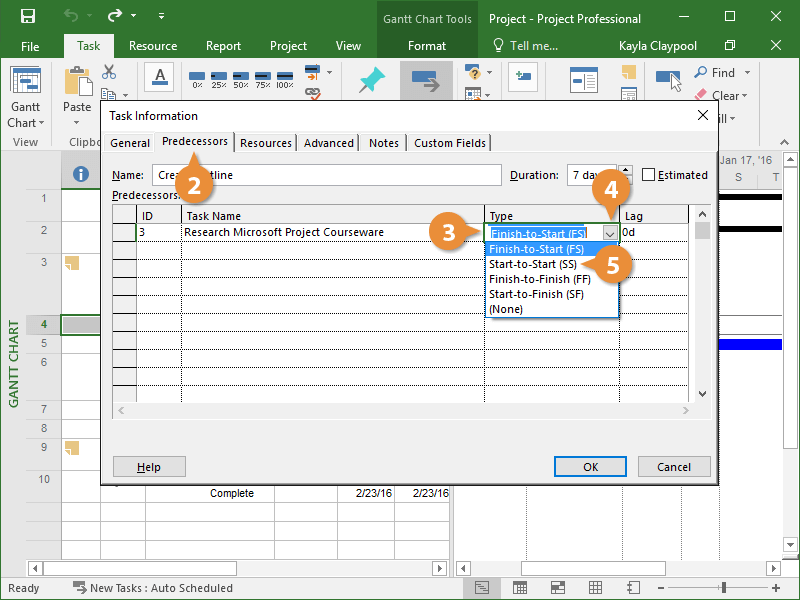Pick (None) in the Type dropdown list
The image size is (800, 600).
505,309
